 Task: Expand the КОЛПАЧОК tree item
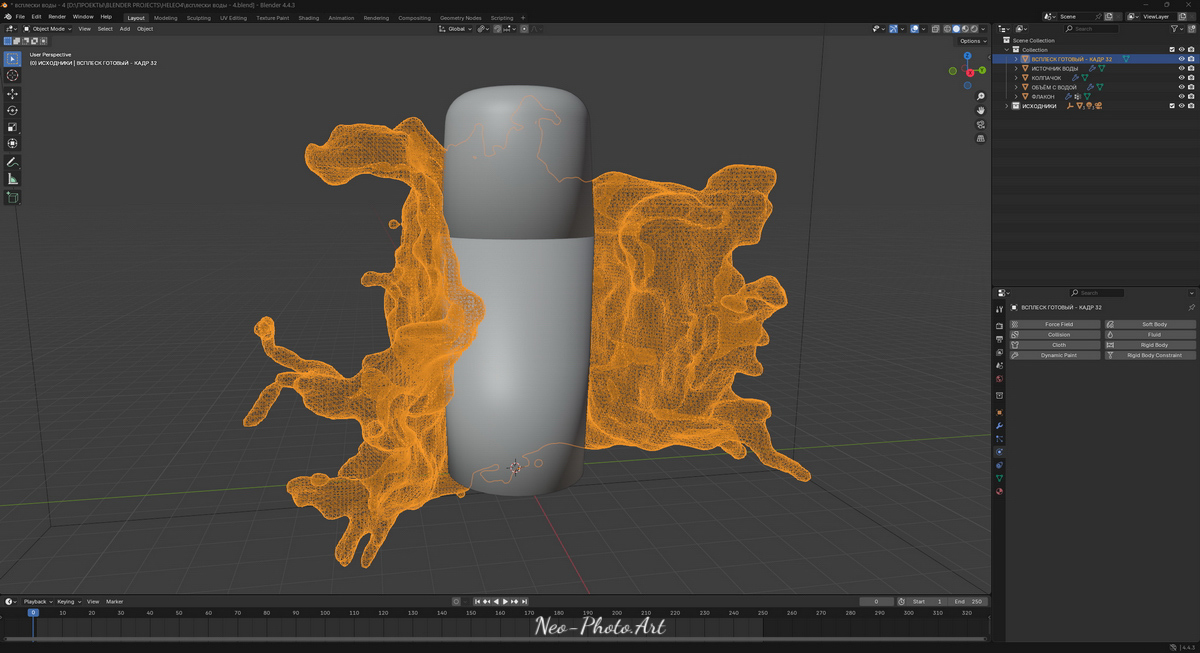click(x=1016, y=77)
